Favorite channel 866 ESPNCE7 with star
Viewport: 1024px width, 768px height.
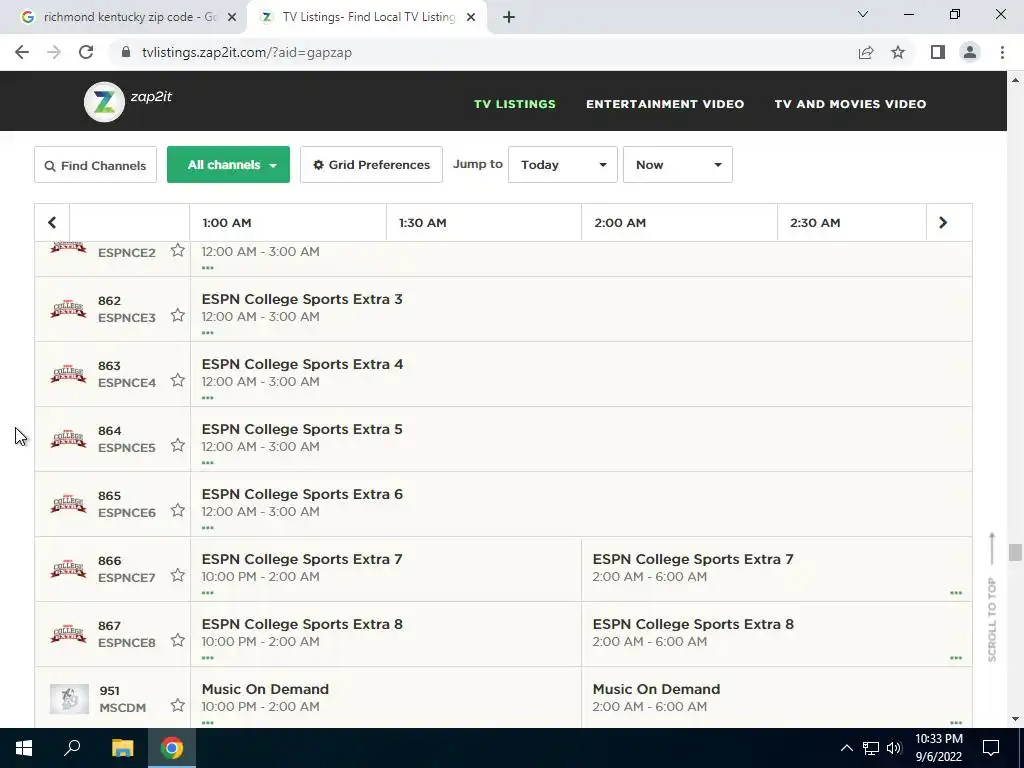click(178, 575)
